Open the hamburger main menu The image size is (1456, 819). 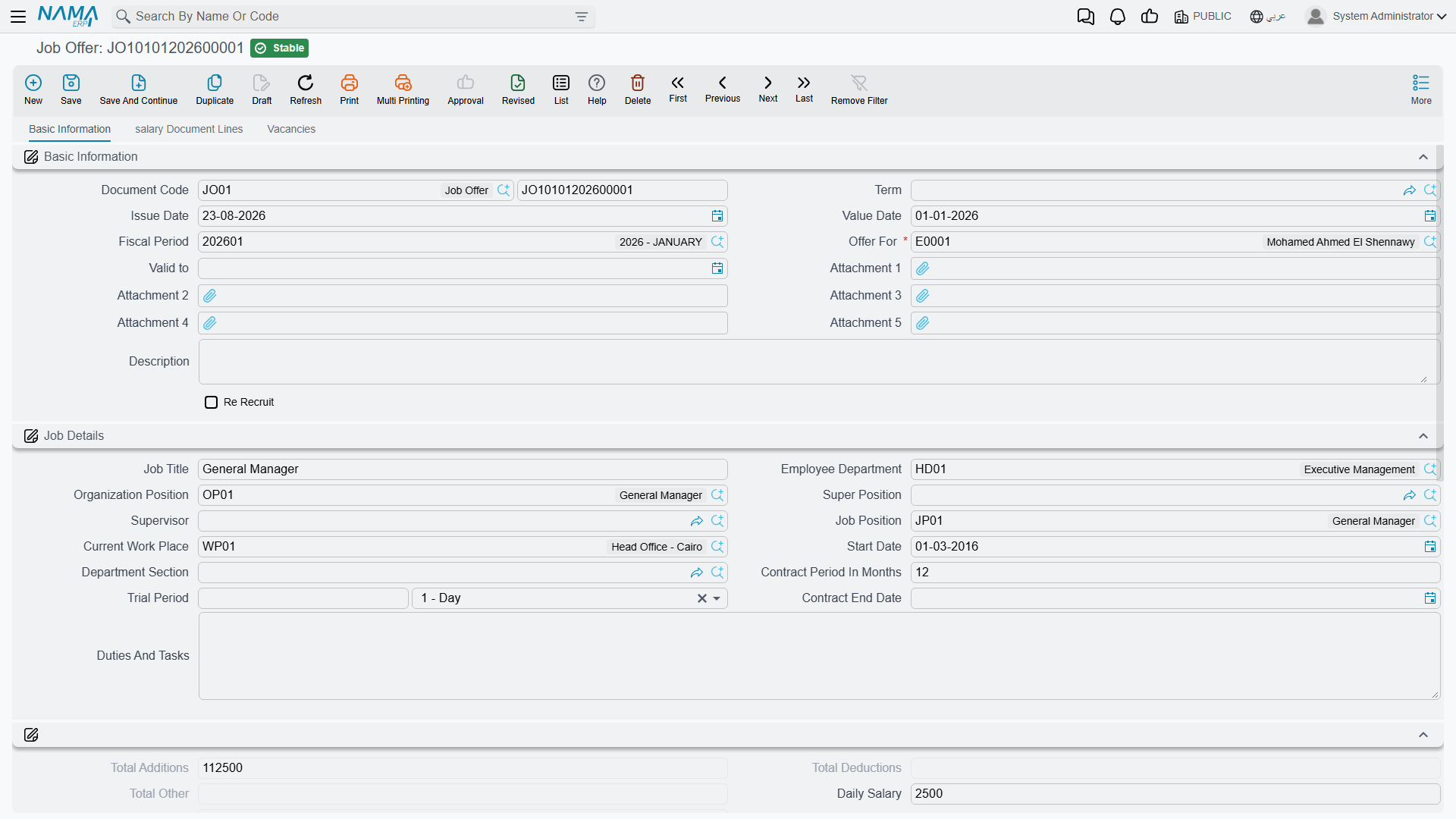point(18,17)
